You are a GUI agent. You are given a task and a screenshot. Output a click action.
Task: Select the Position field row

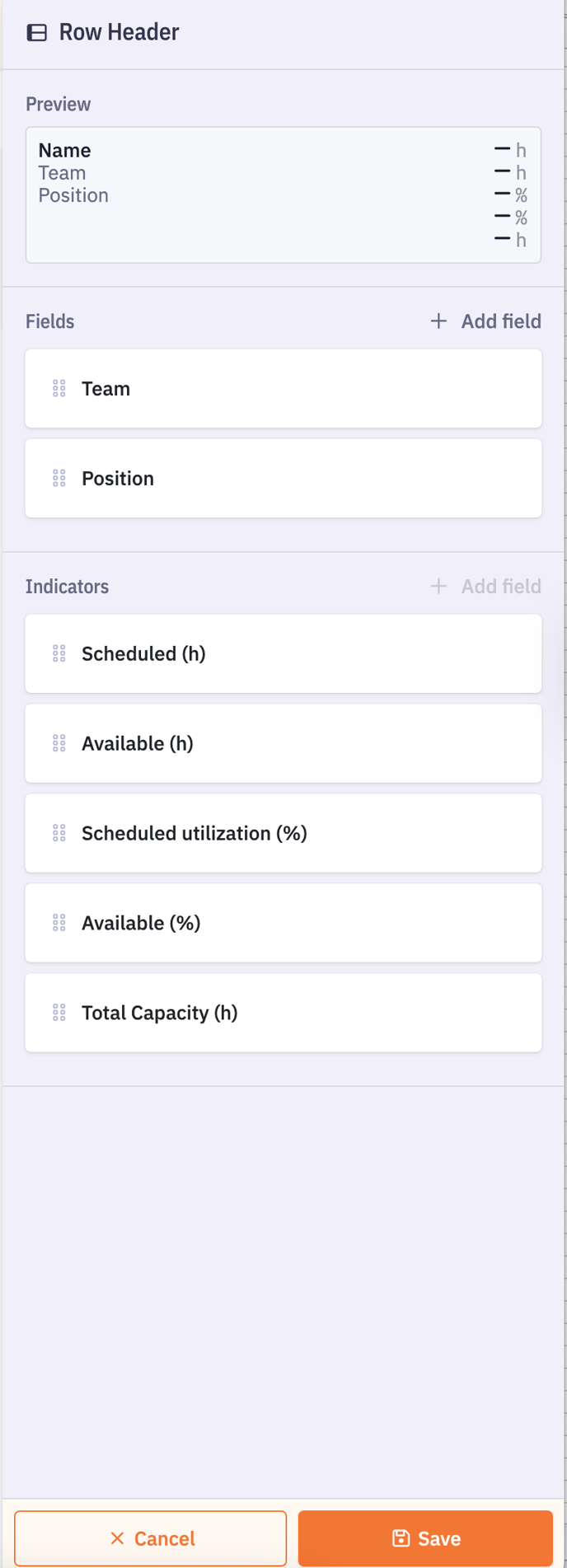[x=283, y=479]
